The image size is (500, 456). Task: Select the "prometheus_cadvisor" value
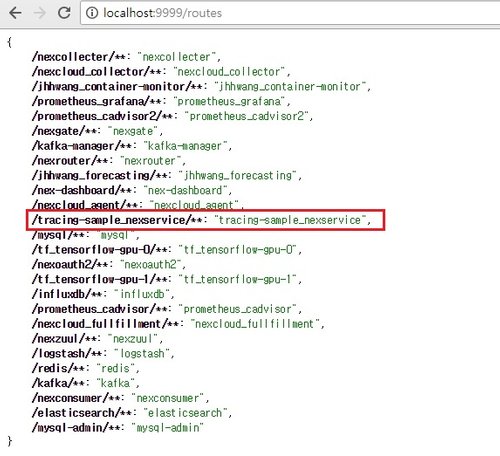coord(238,309)
